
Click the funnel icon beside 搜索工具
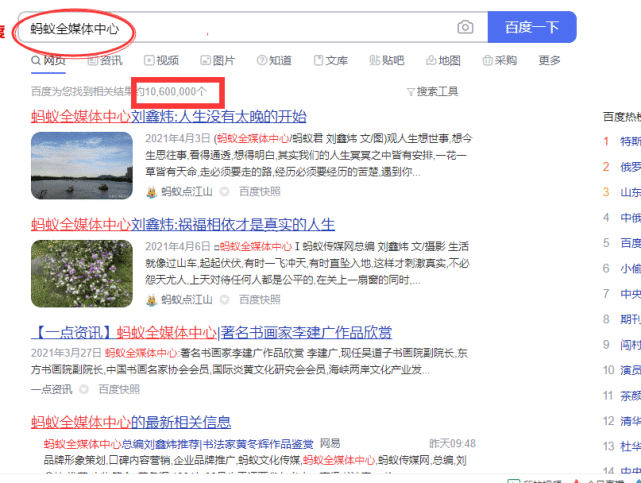point(411,92)
